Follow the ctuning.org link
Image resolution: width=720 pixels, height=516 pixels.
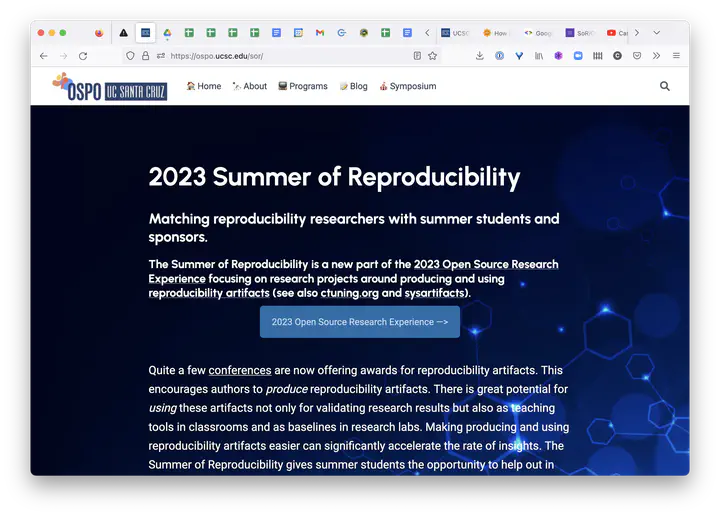tap(348, 293)
